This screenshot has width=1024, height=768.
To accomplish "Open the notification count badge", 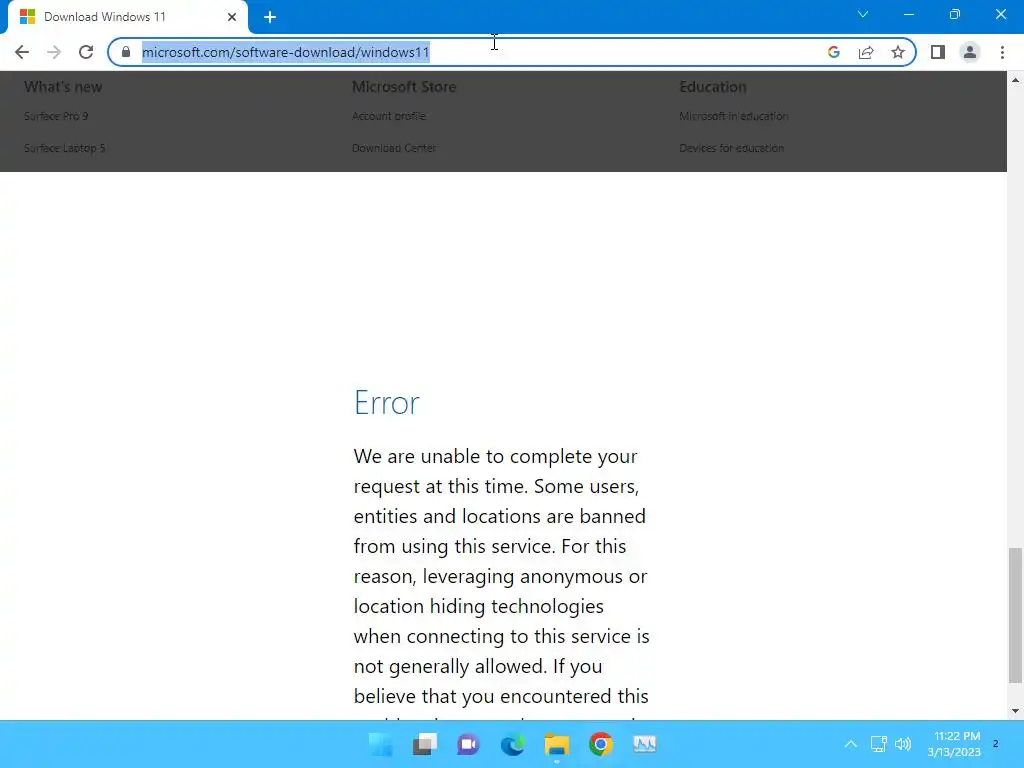I will 995,744.
